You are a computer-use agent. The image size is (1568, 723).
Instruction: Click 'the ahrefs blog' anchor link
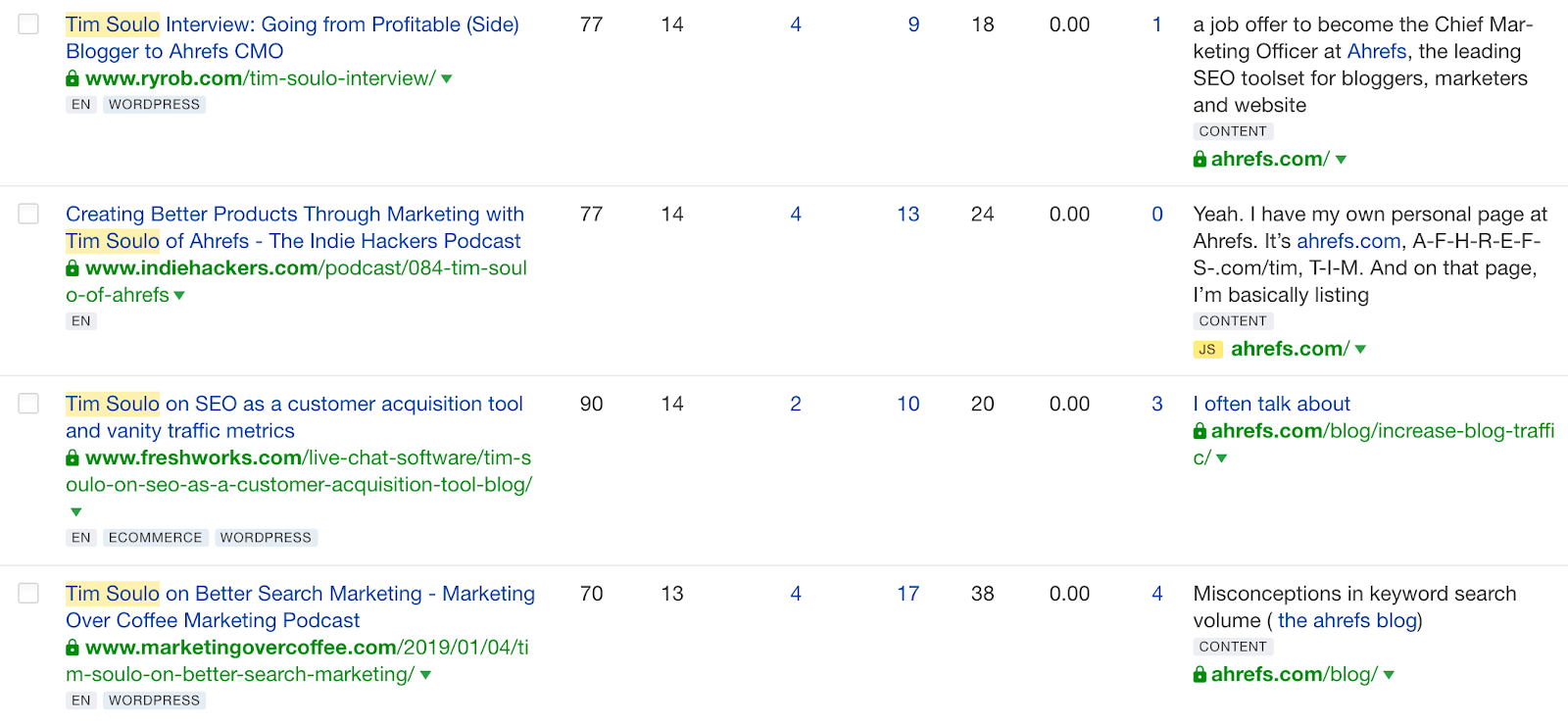click(x=1347, y=620)
